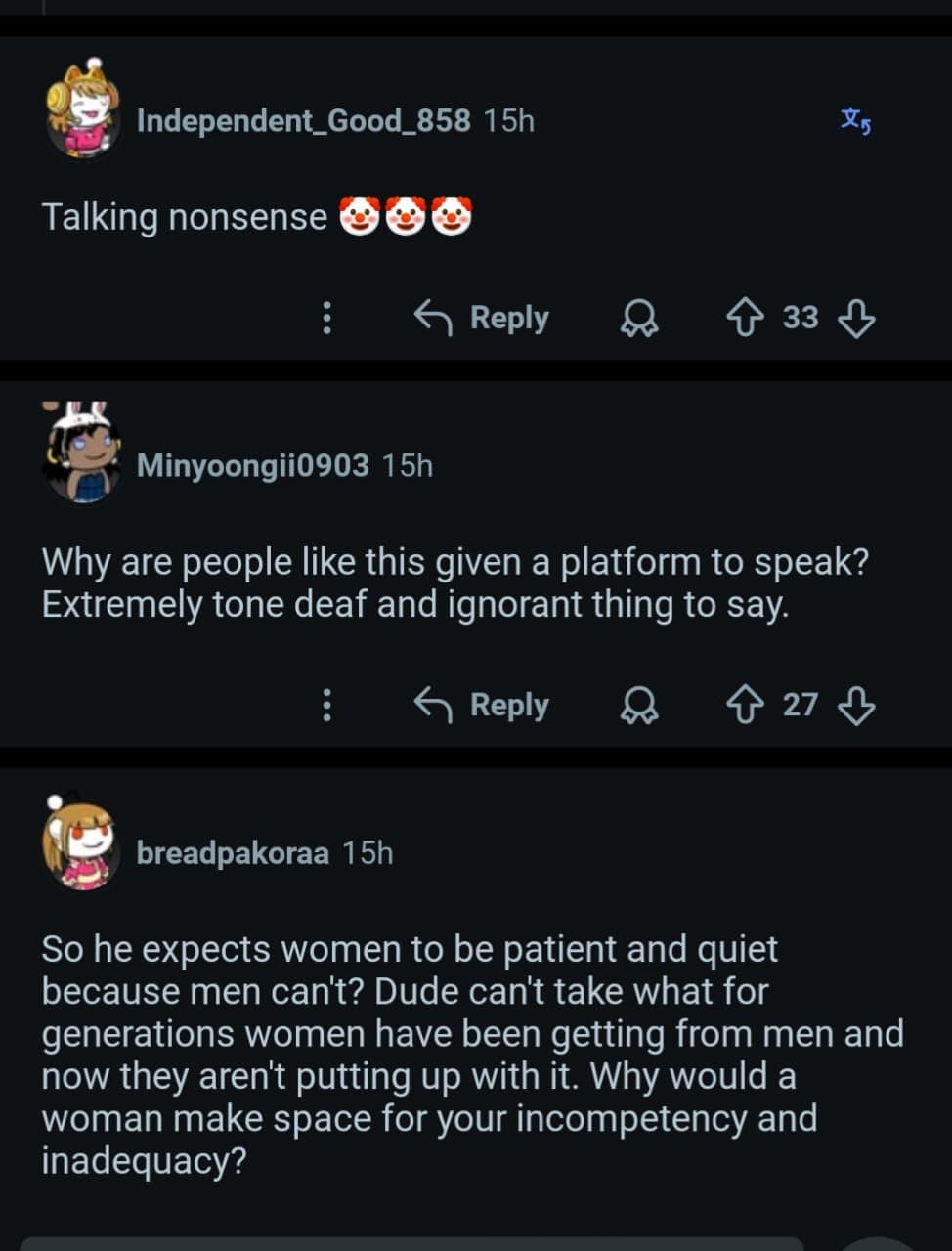Open Minyoongii0903 username link
The image size is (952, 1251).
(253, 465)
